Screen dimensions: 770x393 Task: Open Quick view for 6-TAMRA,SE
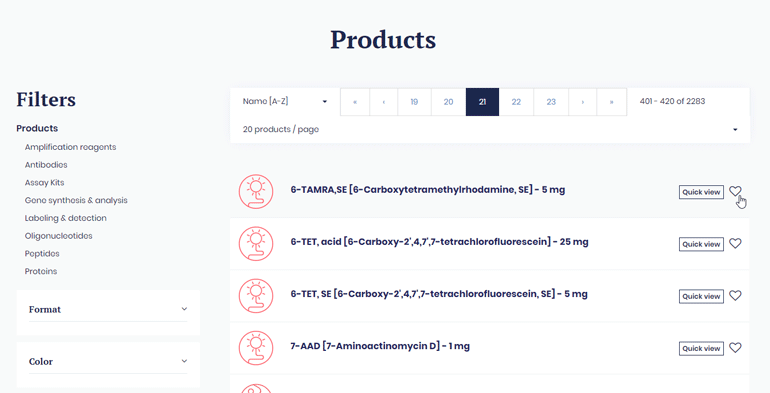click(x=701, y=192)
